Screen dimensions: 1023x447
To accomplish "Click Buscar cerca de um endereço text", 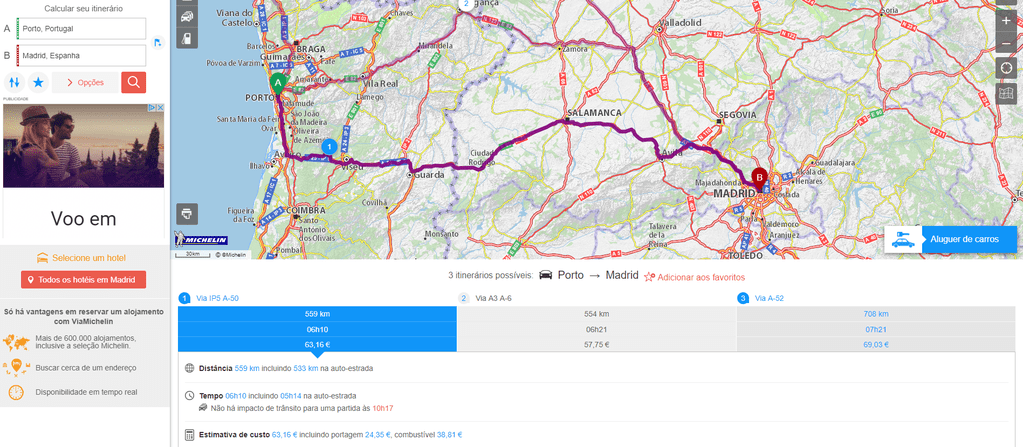I will [86, 368].
